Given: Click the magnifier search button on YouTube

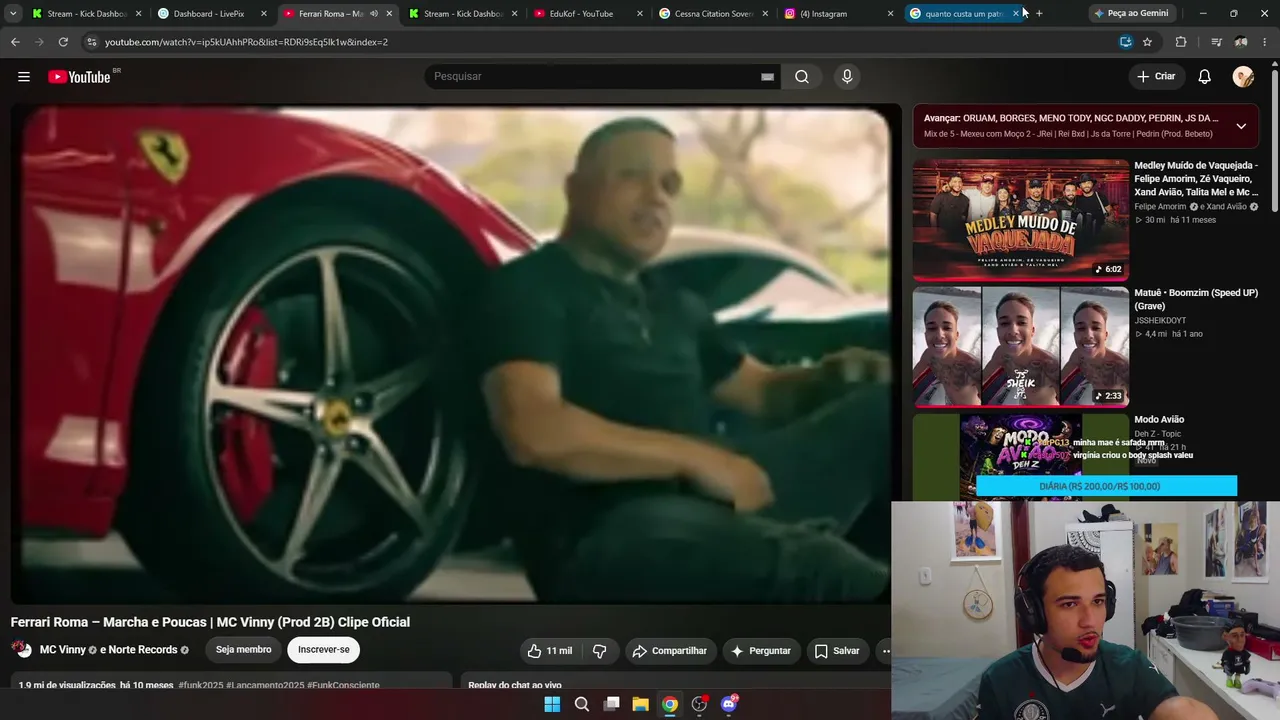Looking at the screenshot, I should 802,77.
